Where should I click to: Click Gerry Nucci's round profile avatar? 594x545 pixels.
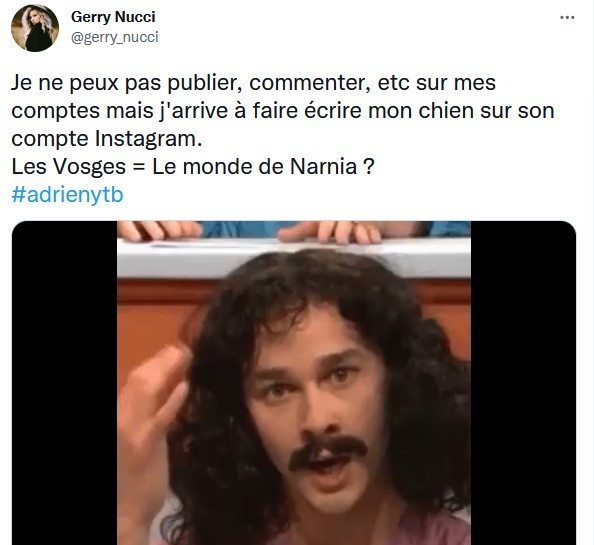tap(35, 28)
